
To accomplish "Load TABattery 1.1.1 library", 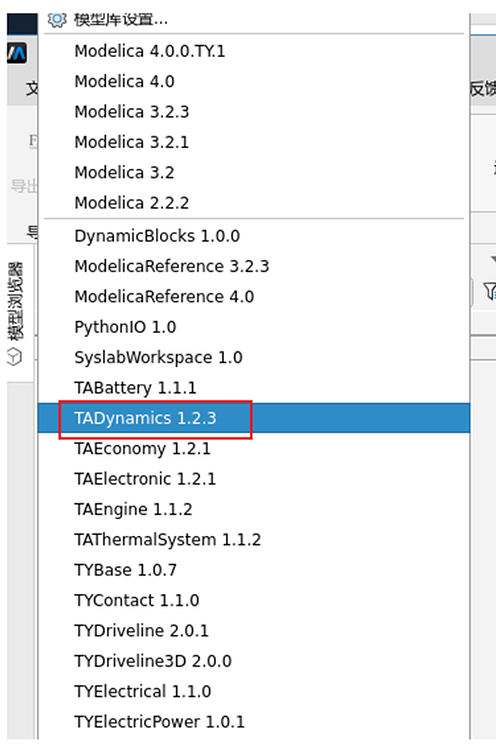I will [x=254, y=387].
